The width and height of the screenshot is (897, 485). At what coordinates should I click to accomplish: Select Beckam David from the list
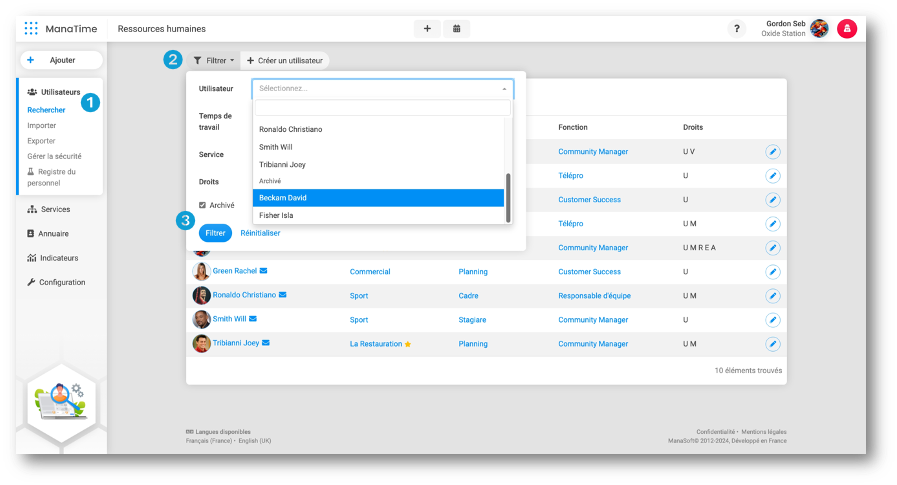point(378,198)
